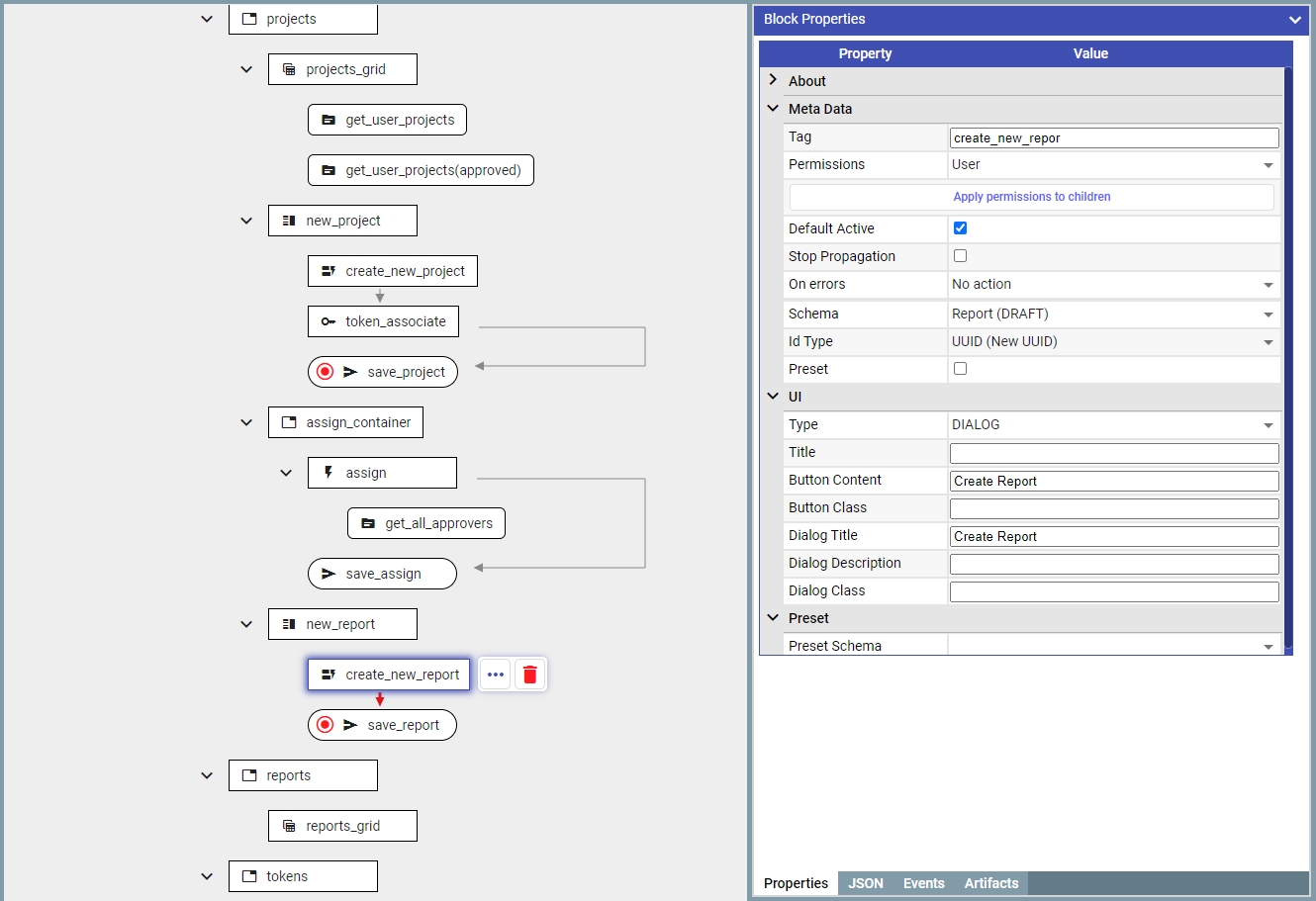
Task: Click the lightning icon on assign block
Action: [x=329, y=473]
